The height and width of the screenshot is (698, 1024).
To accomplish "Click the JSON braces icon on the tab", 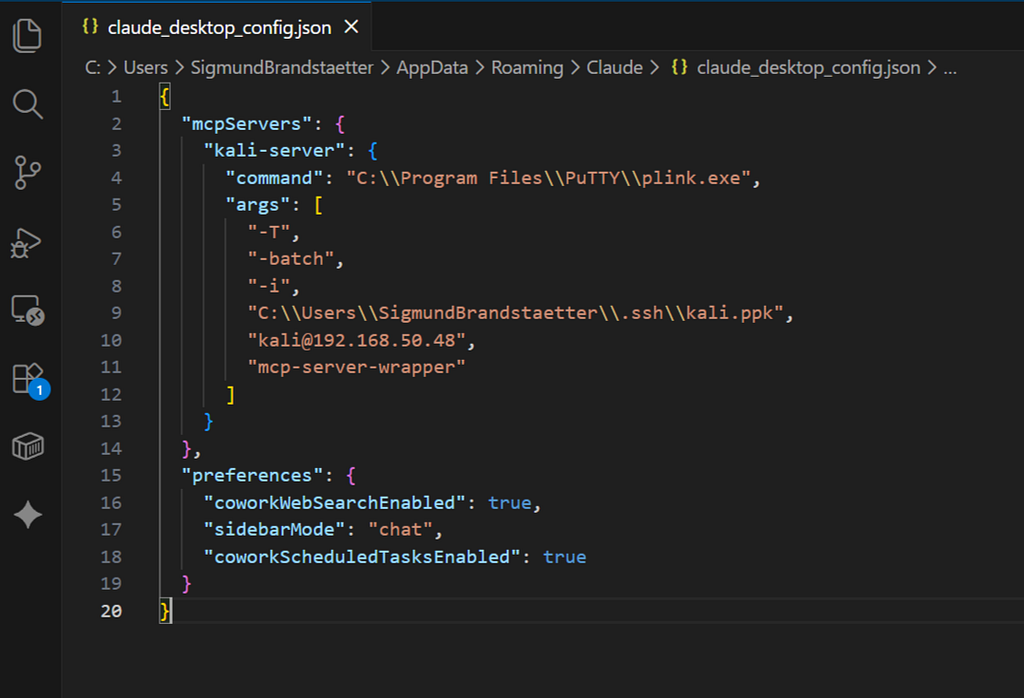I will click(x=90, y=26).
